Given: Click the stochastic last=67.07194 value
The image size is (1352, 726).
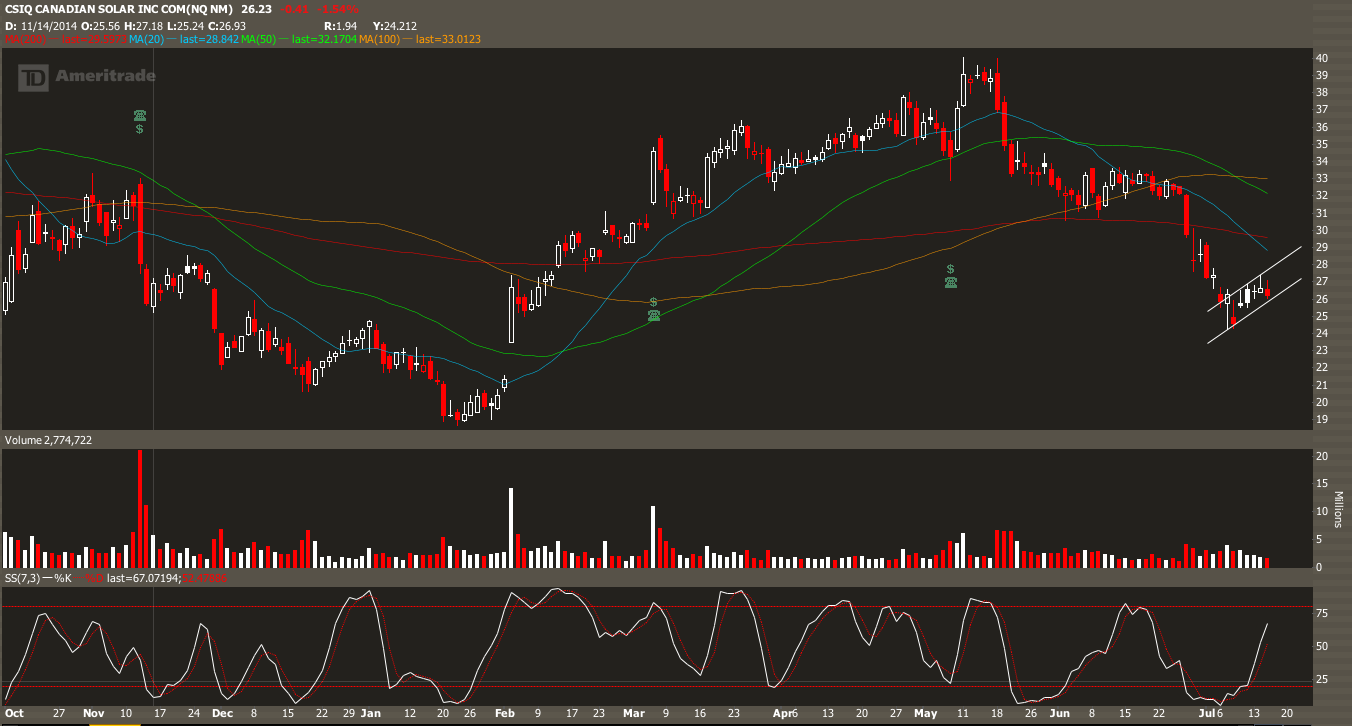Looking at the screenshot, I should [143, 578].
